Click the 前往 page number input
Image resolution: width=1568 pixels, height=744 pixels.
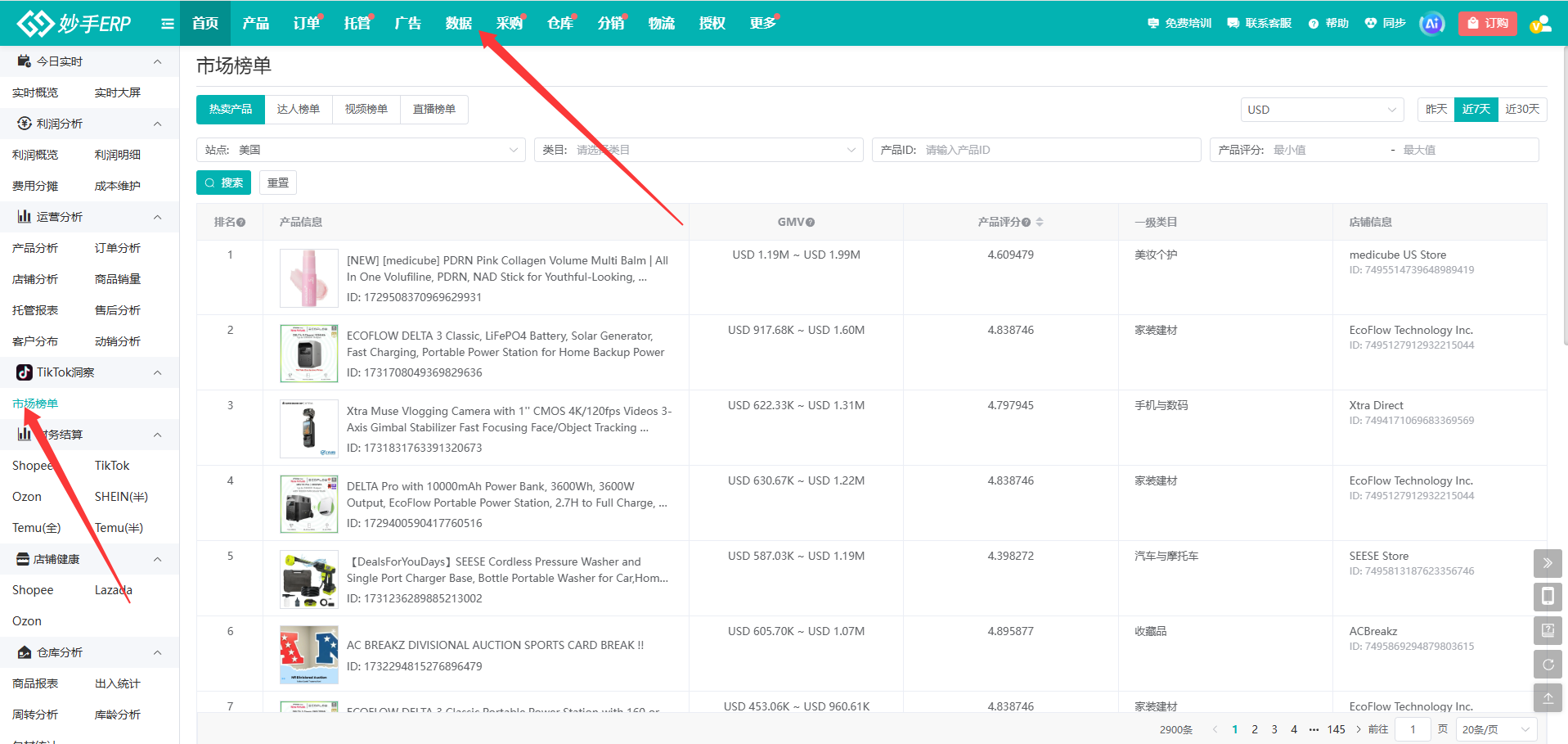coord(1413,729)
